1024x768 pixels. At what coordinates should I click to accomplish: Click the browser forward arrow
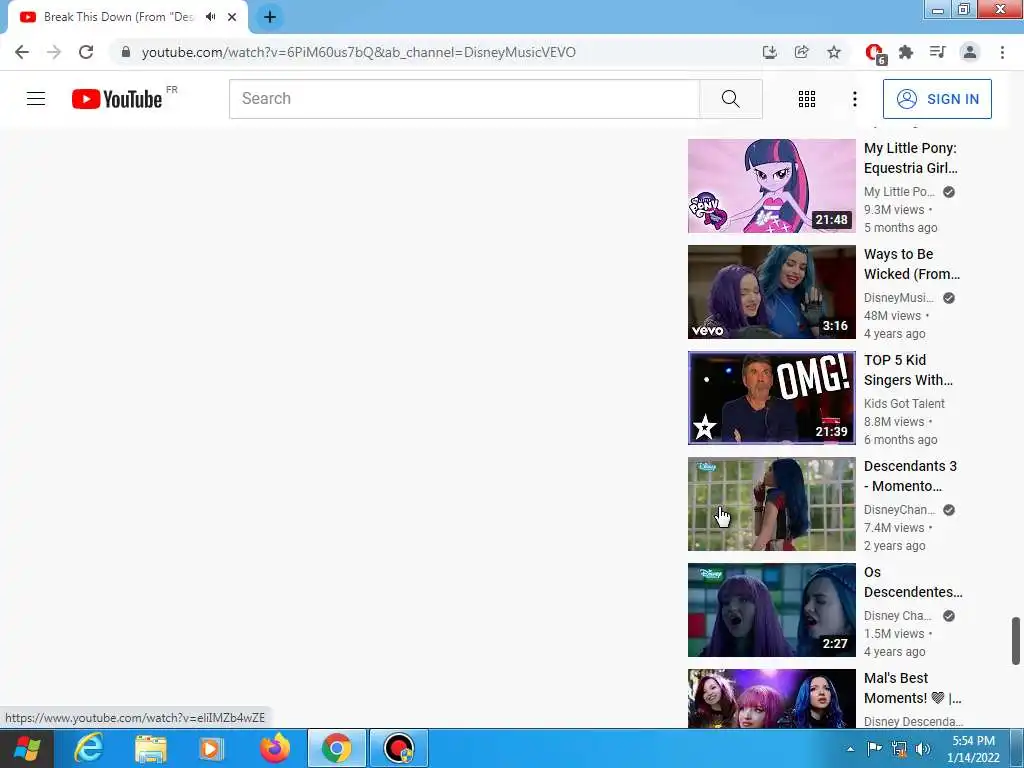[54, 52]
